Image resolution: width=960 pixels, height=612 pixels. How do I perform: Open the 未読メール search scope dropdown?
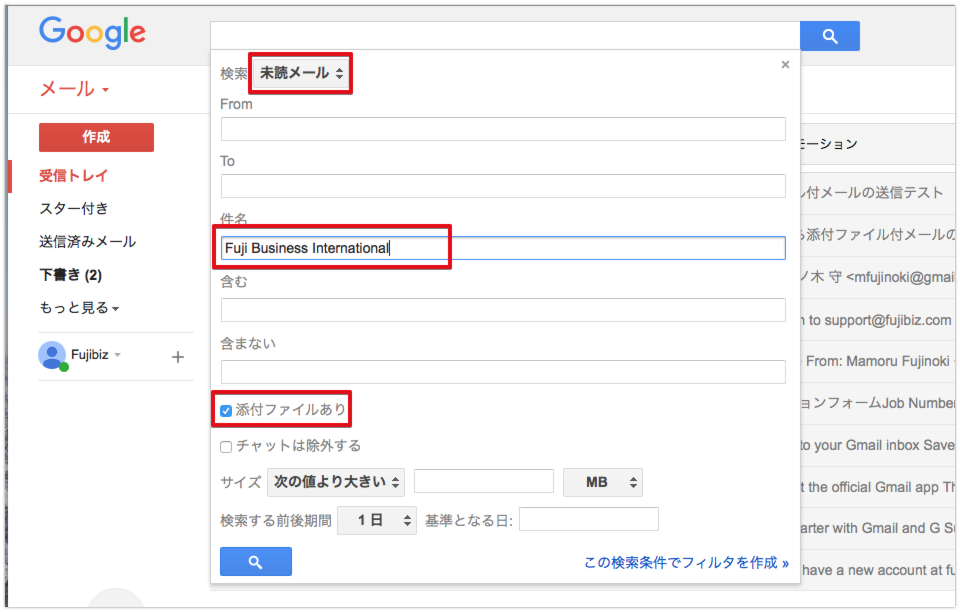tap(301, 73)
